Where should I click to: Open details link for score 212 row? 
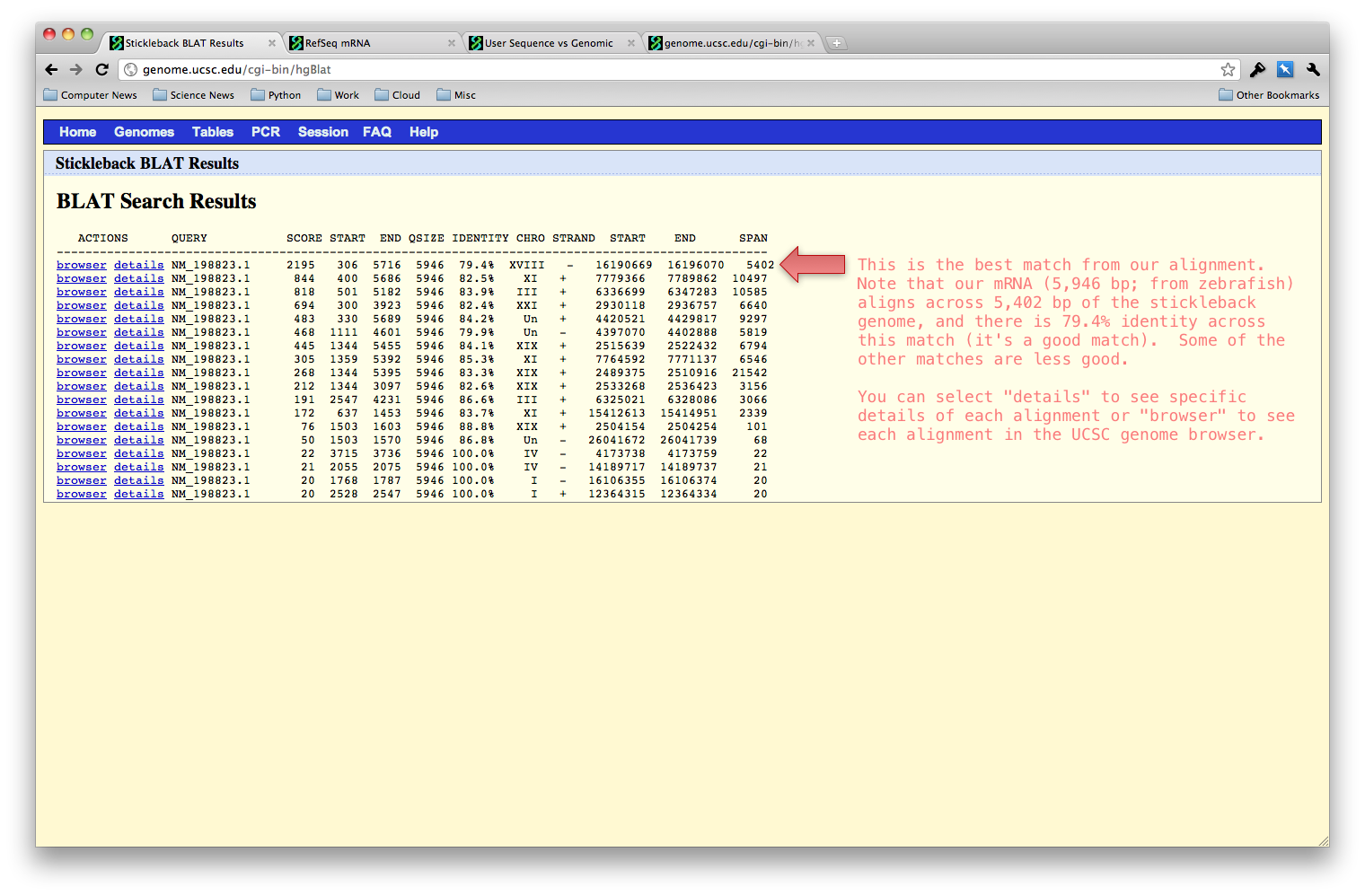pos(139,386)
